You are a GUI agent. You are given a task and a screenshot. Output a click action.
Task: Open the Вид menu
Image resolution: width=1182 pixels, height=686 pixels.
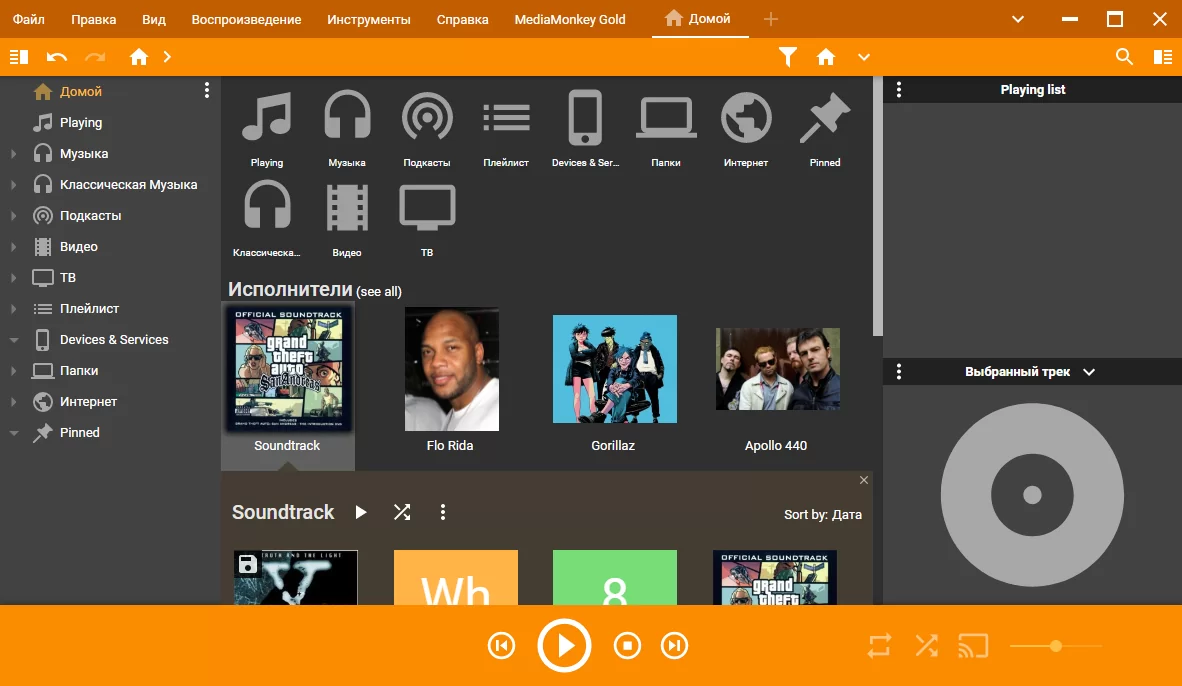154,19
